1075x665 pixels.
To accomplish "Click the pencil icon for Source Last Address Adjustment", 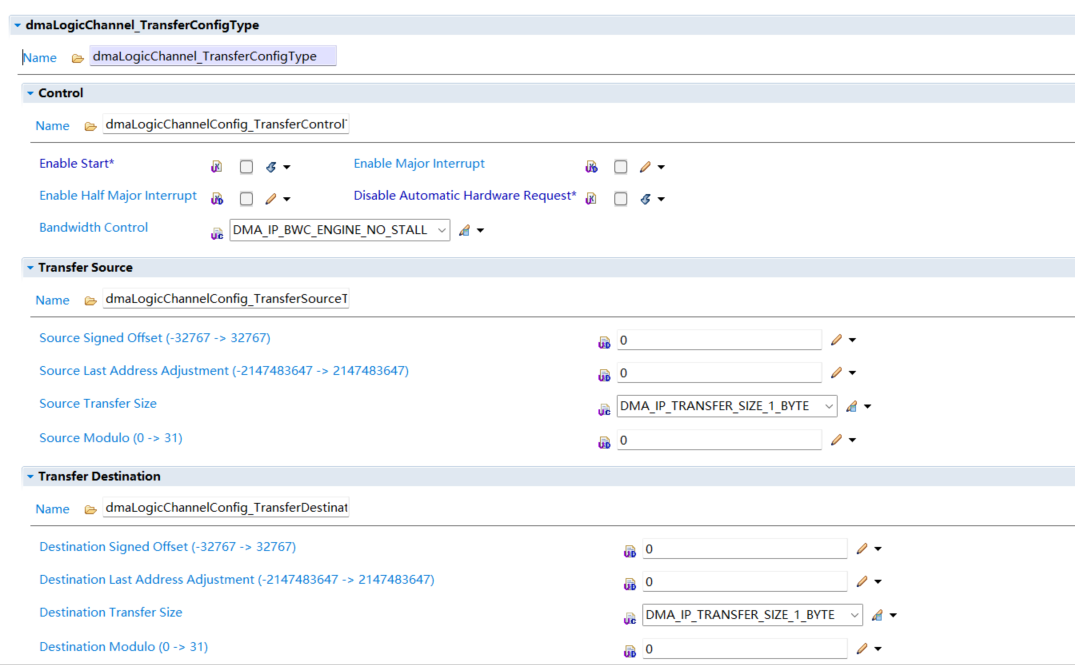I will pyautogui.click(x=837, y=373).
